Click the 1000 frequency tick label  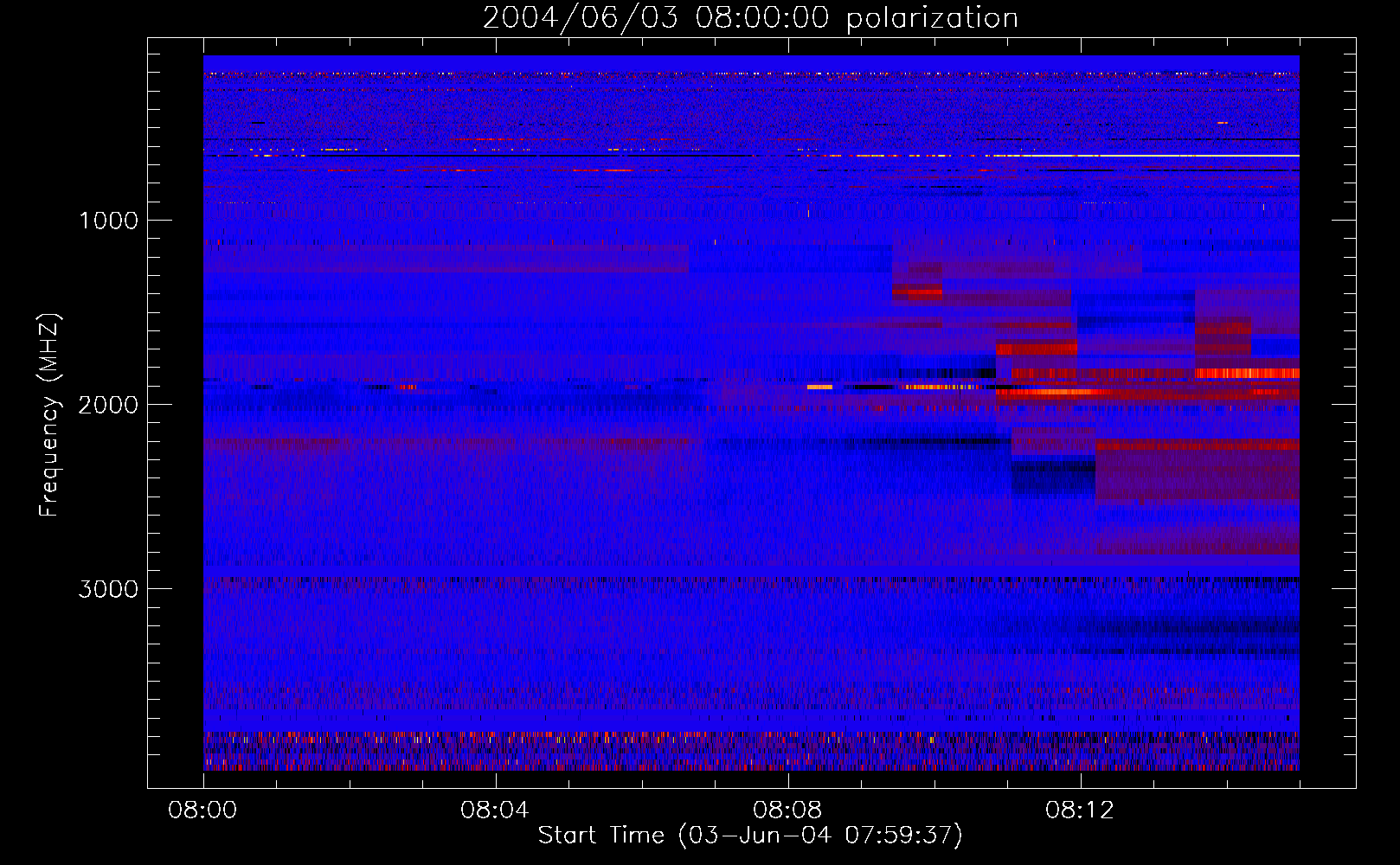108,221
